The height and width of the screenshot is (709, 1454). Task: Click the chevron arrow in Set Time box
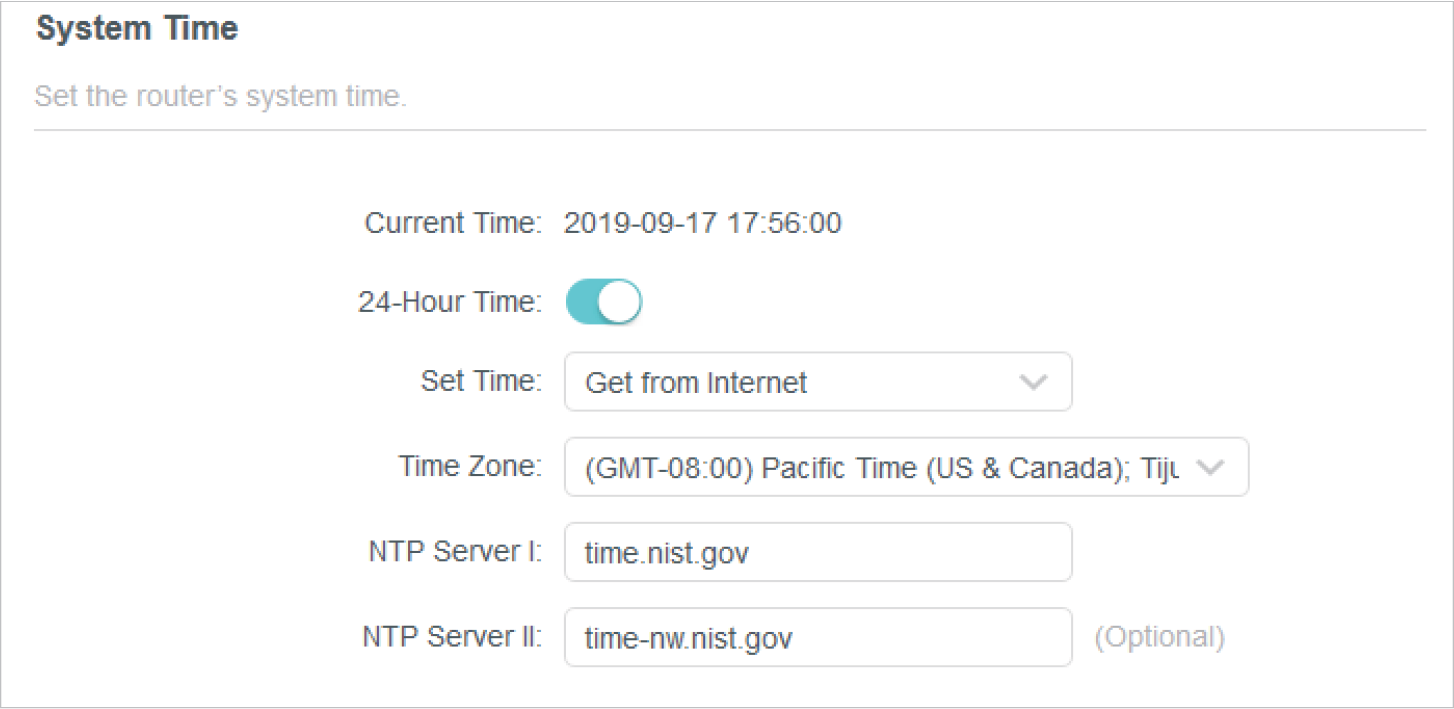1032,382
